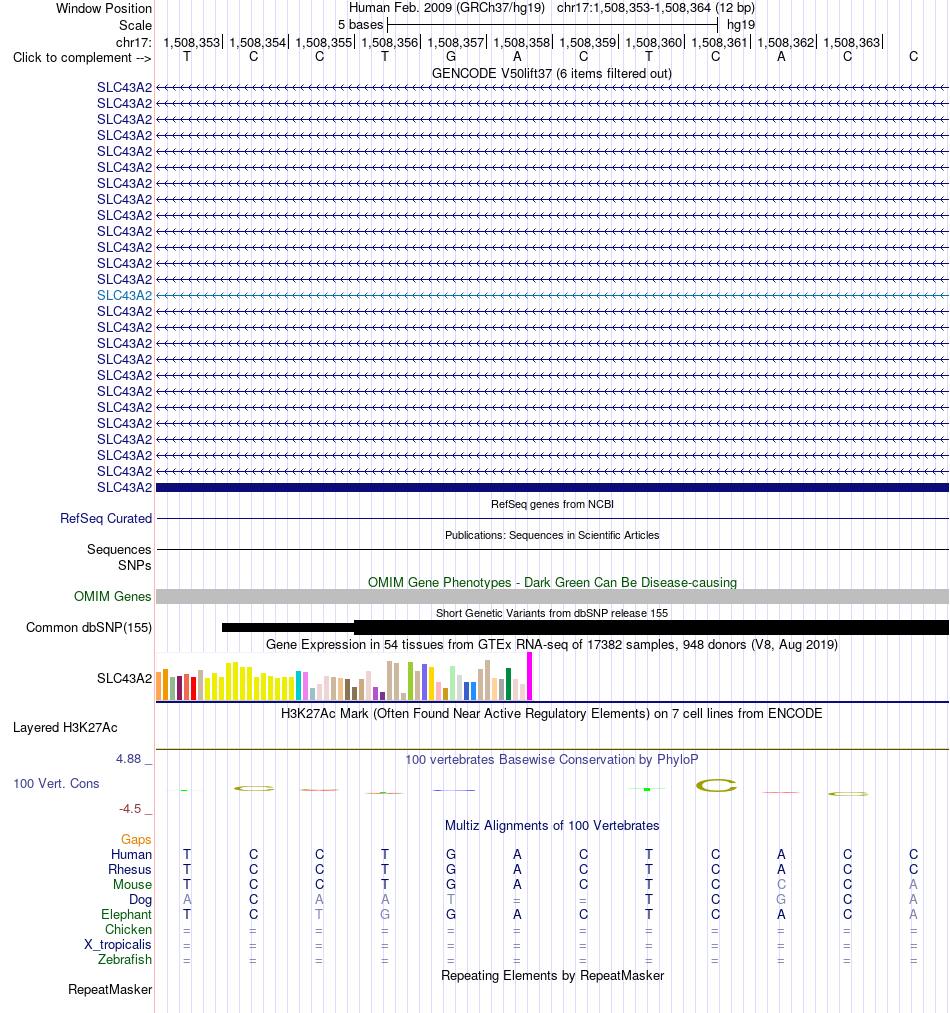
Task: Click the SNPs track label
Action: pyautogui.click(x=134, y=565)
